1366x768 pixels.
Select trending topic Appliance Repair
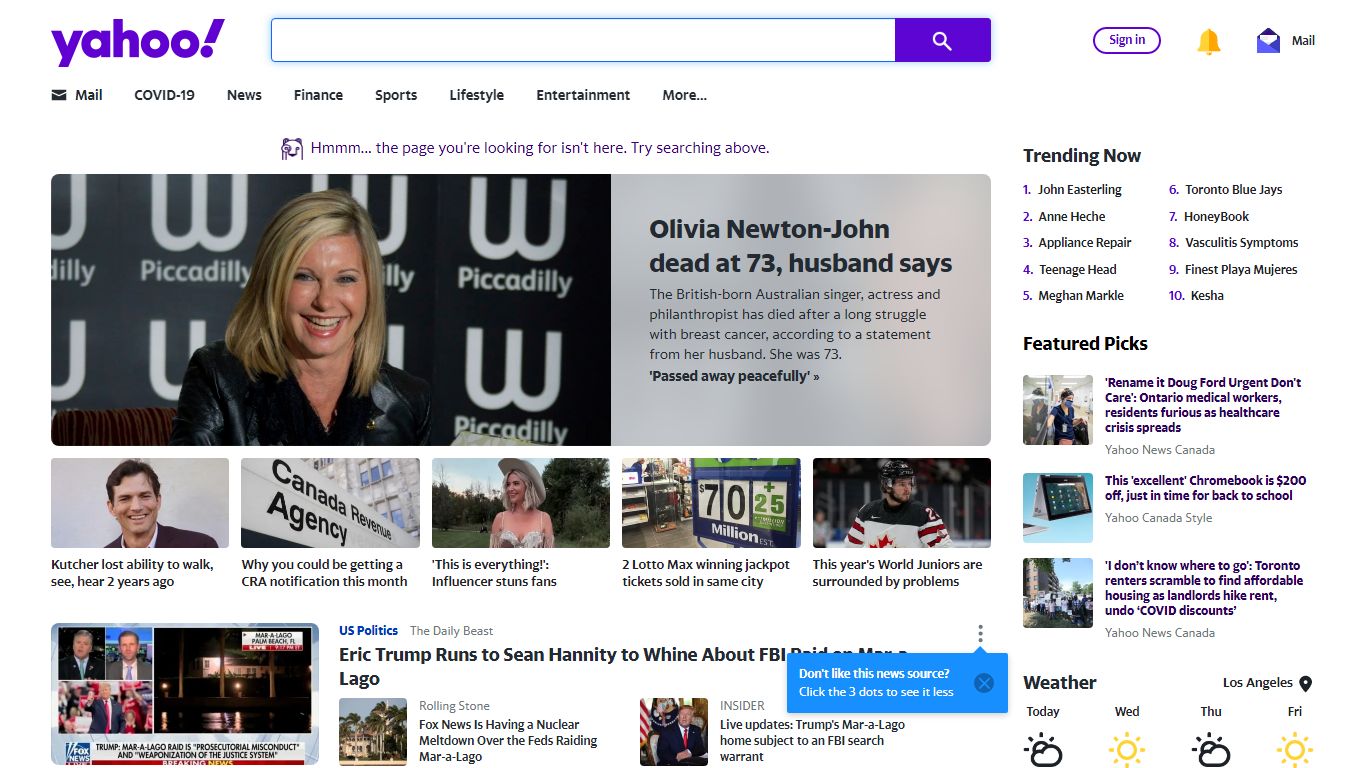click(1085, 243)
